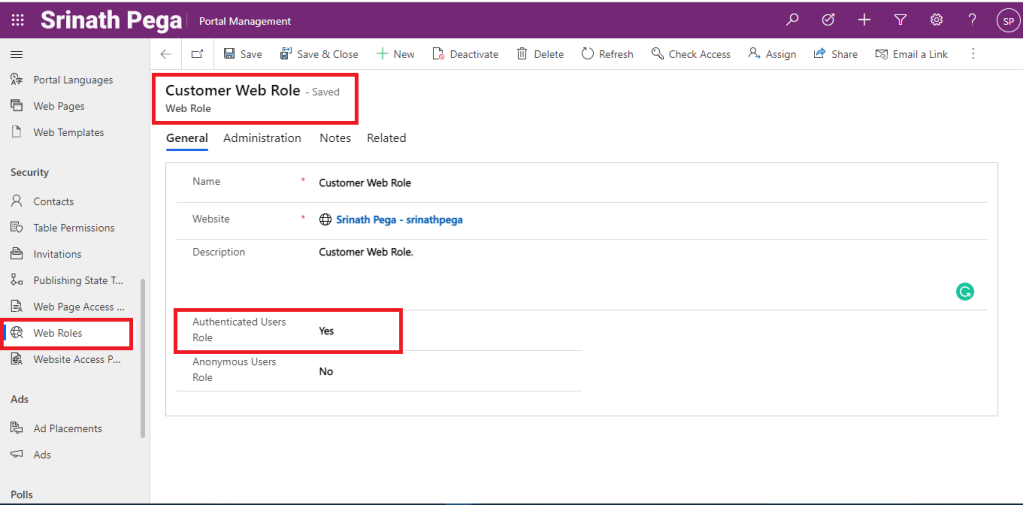Toggle the Authenticated Users Role value Yes
1023x505 pixels.
(x=327, y=331)
